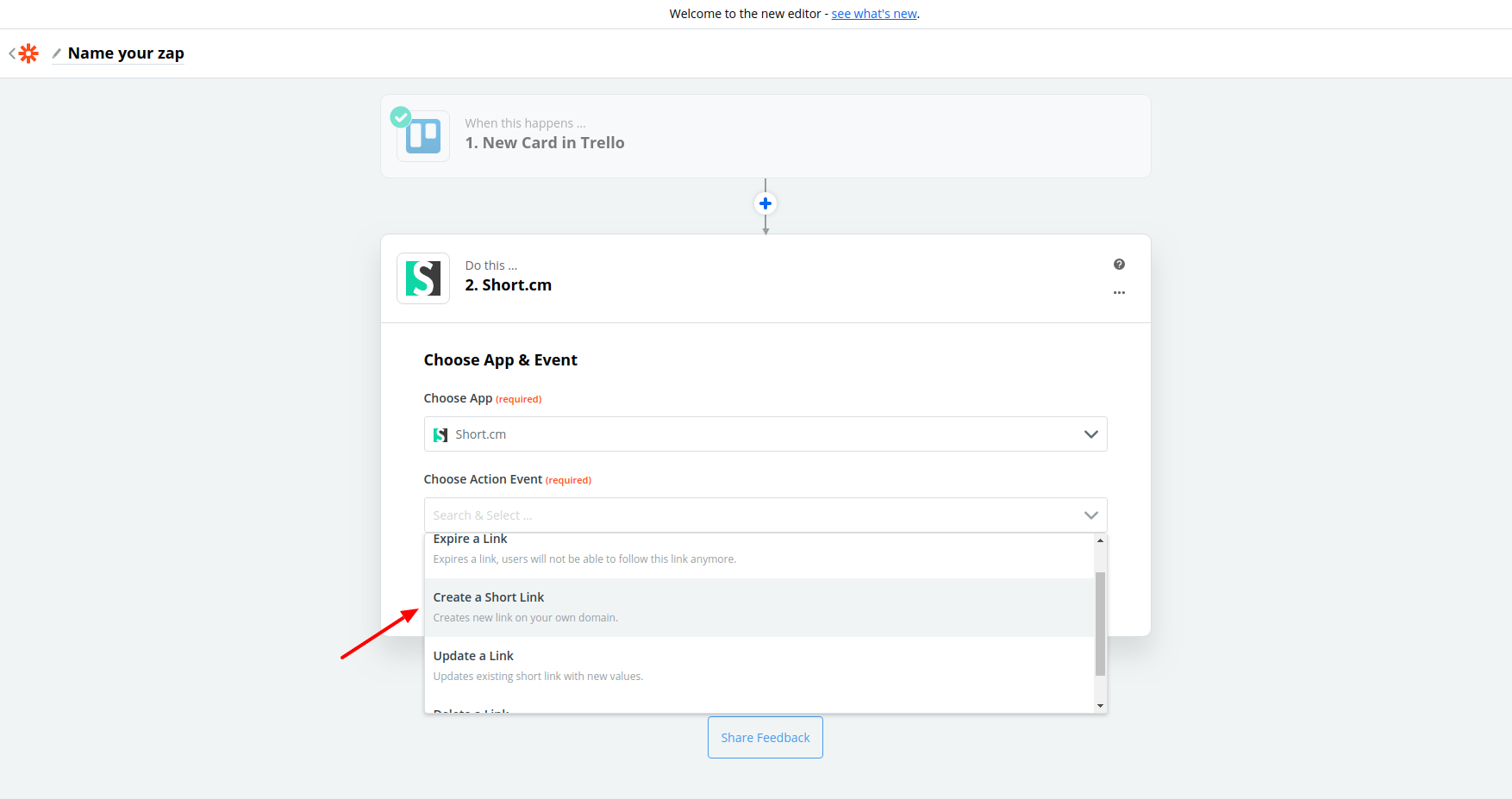The width and height of the screenshot is (1512, 799).
Task: Click the Trello app icon in step 1
Action: 423,136
